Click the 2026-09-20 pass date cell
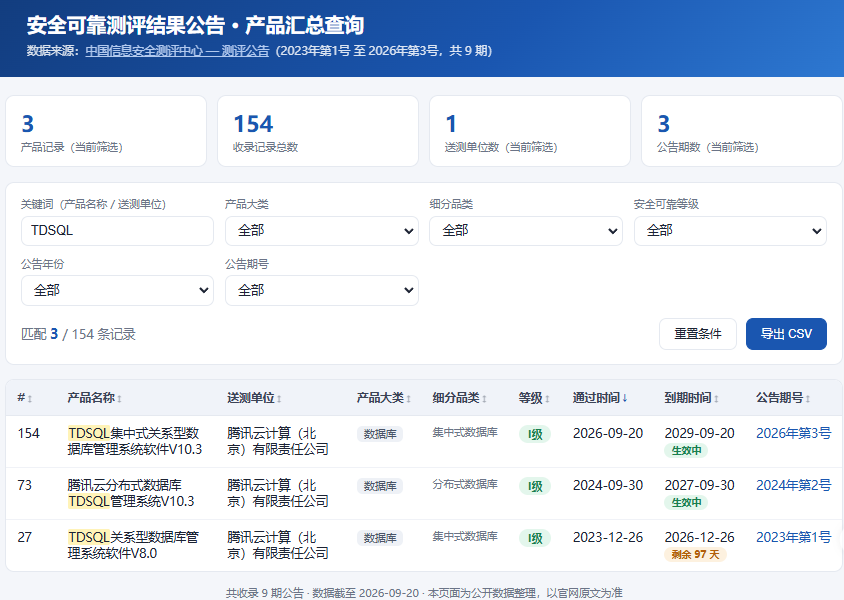The width and height of the screenshot is (844, 600). click(x=608, y=433)
